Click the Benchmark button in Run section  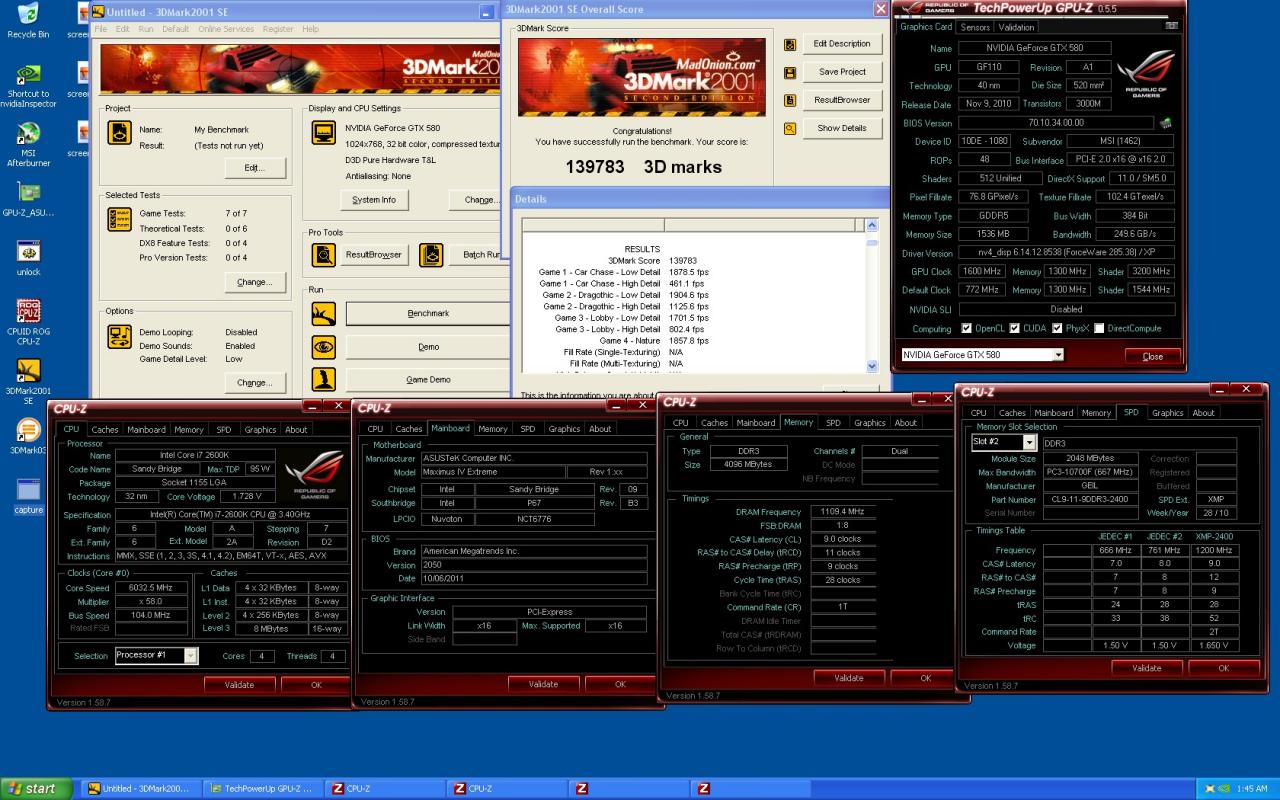[428, 314]
